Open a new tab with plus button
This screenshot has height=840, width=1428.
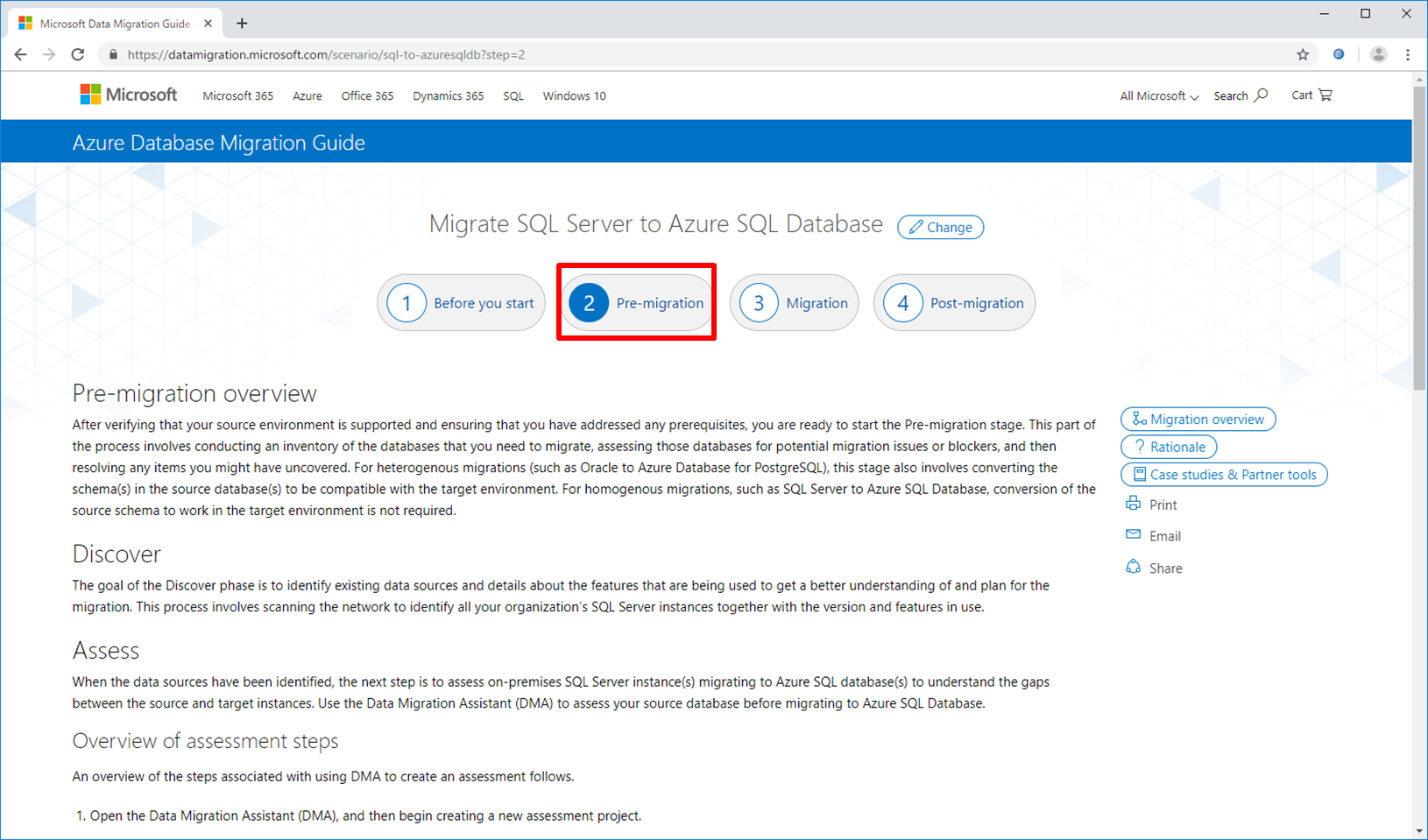click(242, 24)
